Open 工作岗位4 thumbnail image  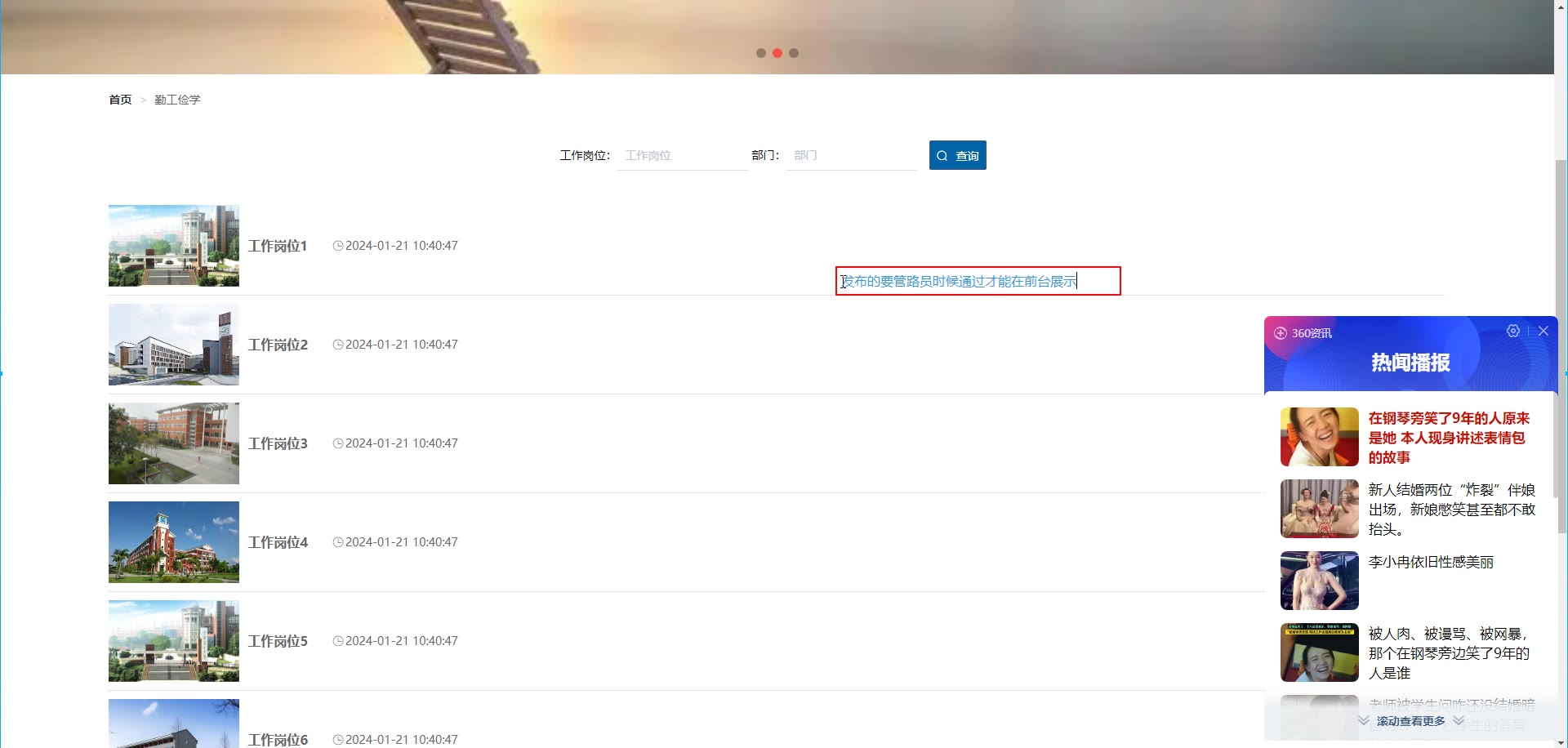click(174, 542)
